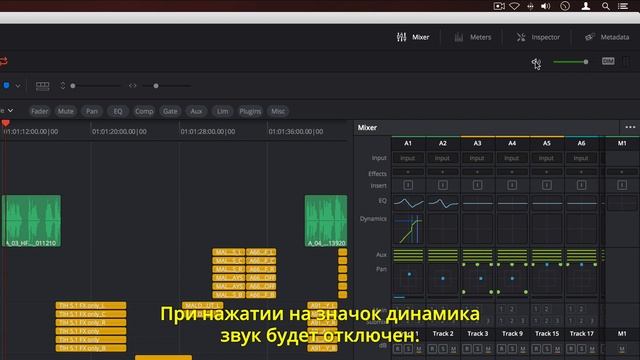The image size is (640, 360).
Task: Toggle Gate automation button
Action: click(x=170, y=111)
